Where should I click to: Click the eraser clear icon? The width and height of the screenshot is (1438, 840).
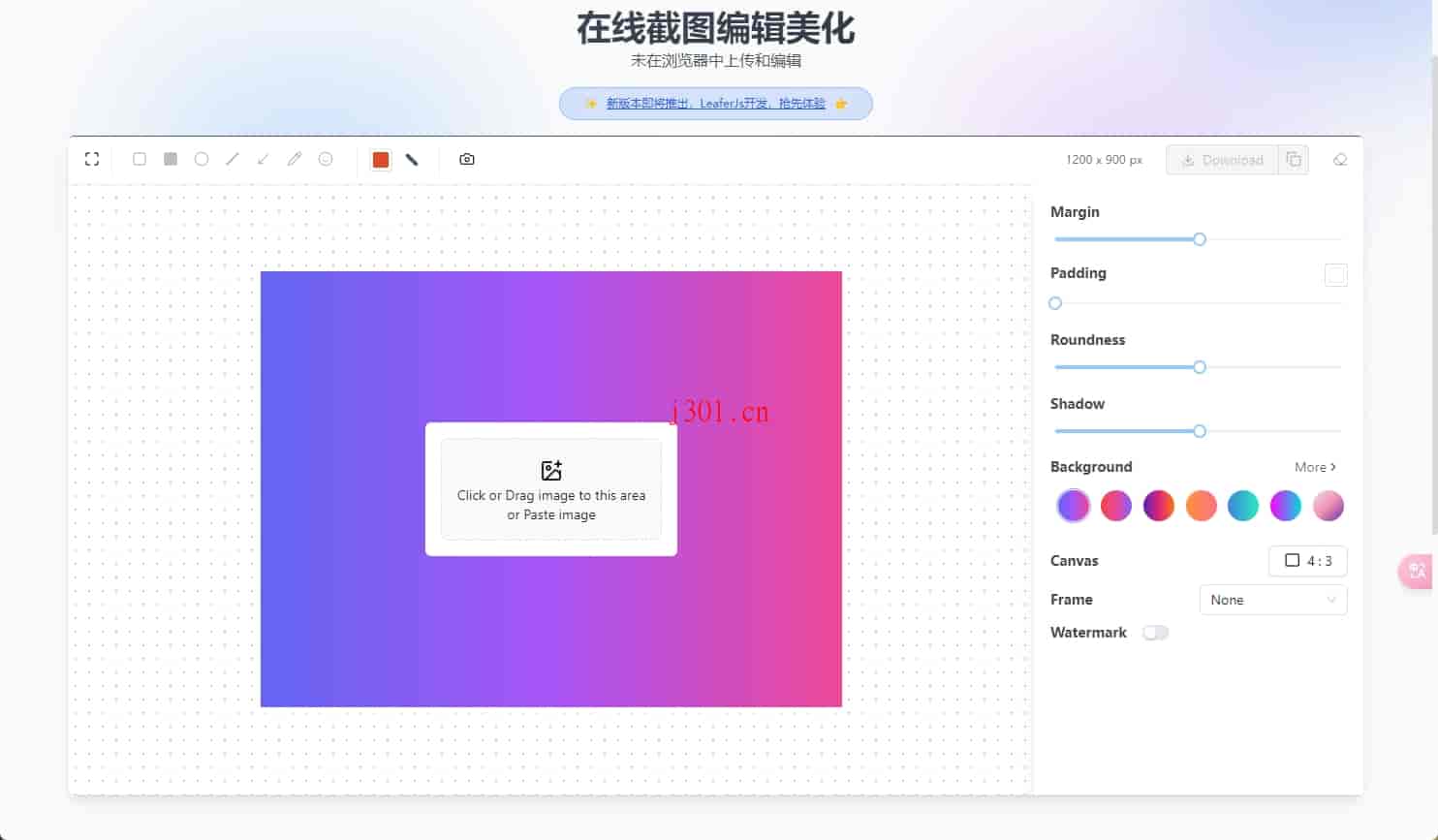(x=1340, y=160)
